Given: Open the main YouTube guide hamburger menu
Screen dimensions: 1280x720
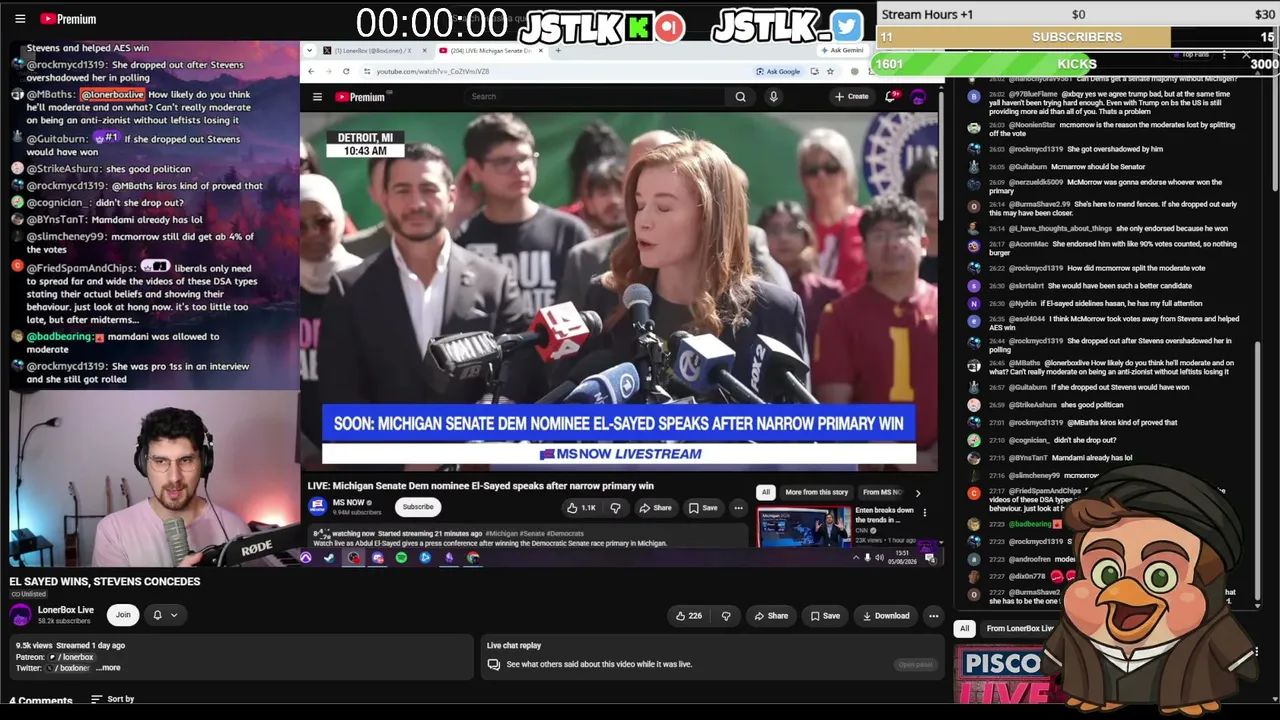Looking at the screenshot, I should (x=20, y=19).
